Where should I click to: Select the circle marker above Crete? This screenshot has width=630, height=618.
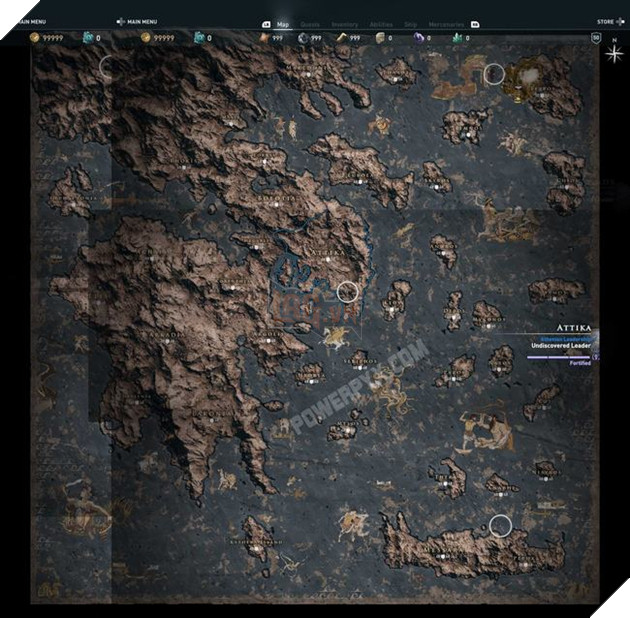pos(500,526)
